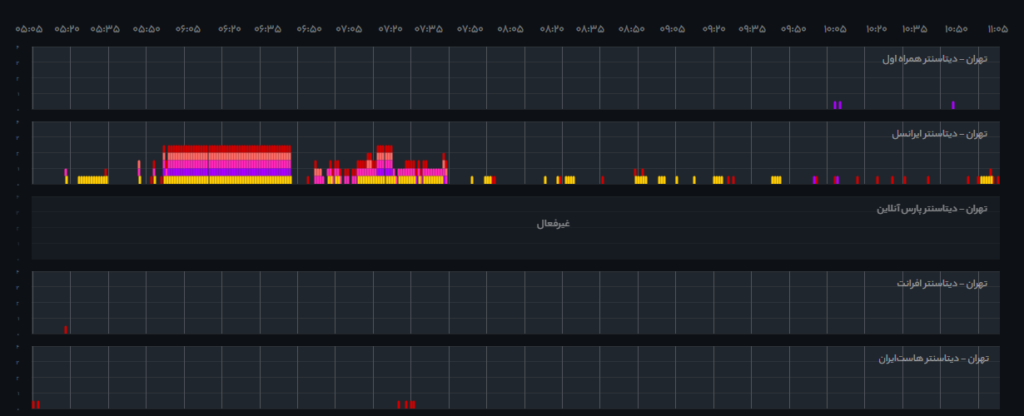Open the تهران - دیتاسنتر ایرانسل panel title
This screenshot has height=416, width=1024.
coord(940,134)
